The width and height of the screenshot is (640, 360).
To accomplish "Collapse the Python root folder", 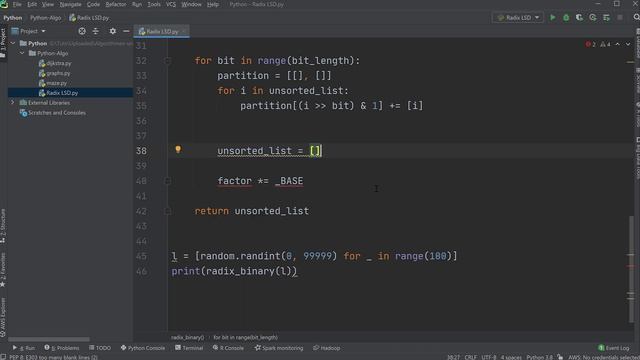I will 13,43.
